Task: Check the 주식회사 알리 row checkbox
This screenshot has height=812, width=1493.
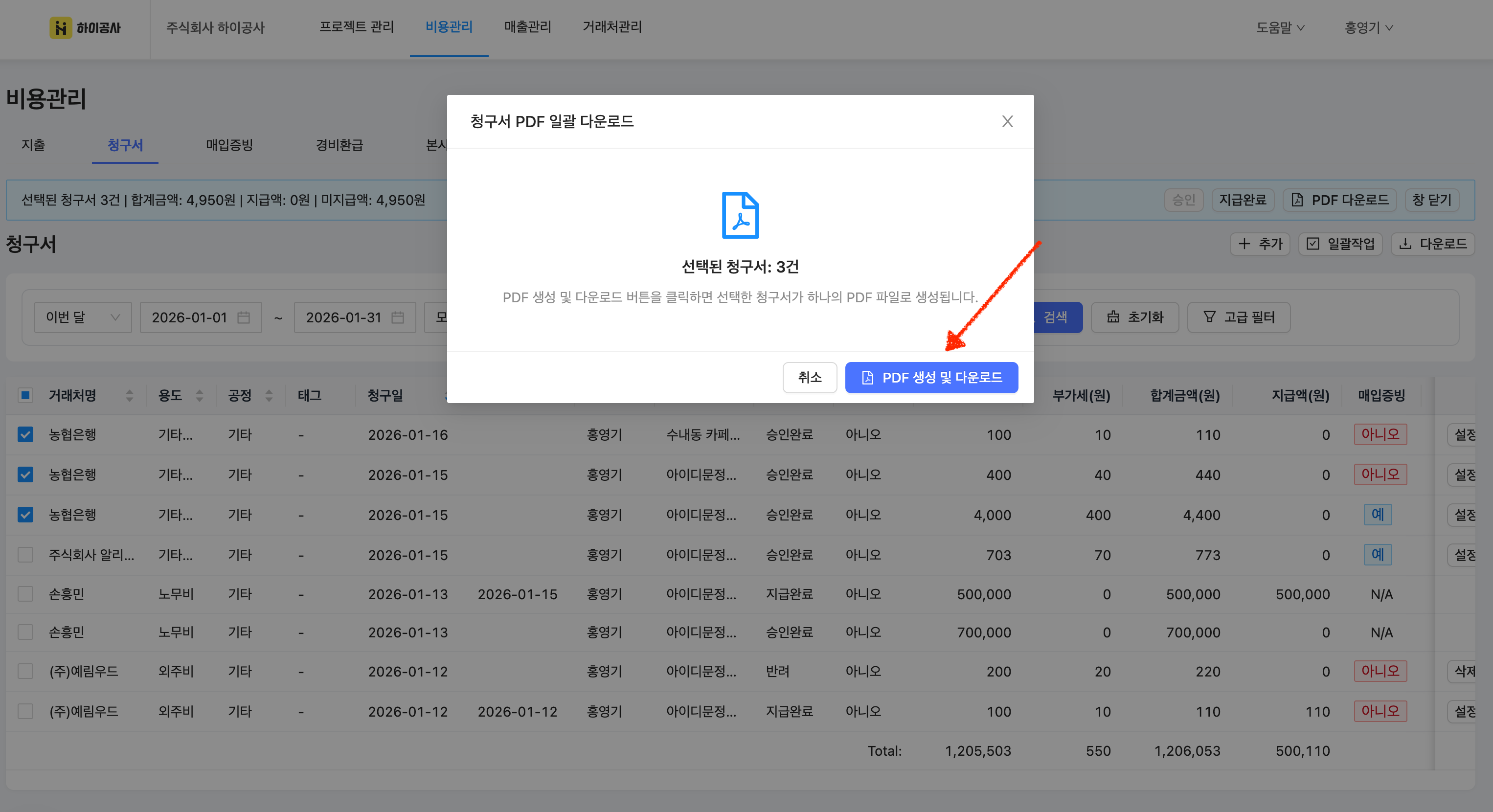Action: (x=25, y=555)
